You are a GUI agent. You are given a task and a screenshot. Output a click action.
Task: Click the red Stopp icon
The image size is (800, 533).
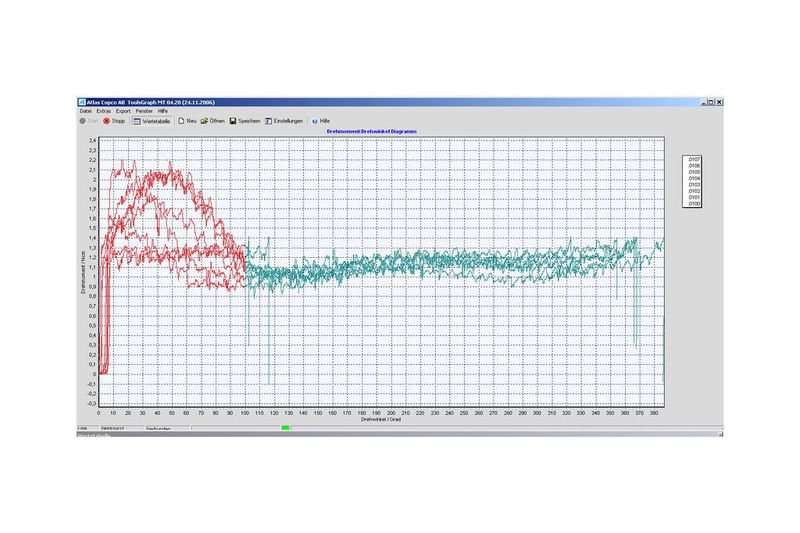point(107,121)
